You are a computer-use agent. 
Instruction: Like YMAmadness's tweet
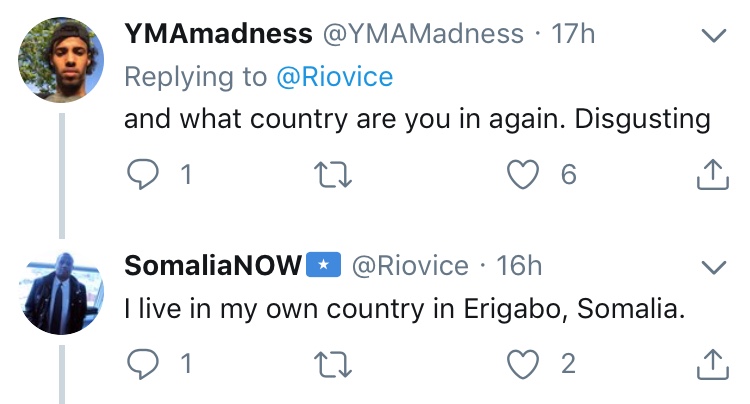point(522,176)
